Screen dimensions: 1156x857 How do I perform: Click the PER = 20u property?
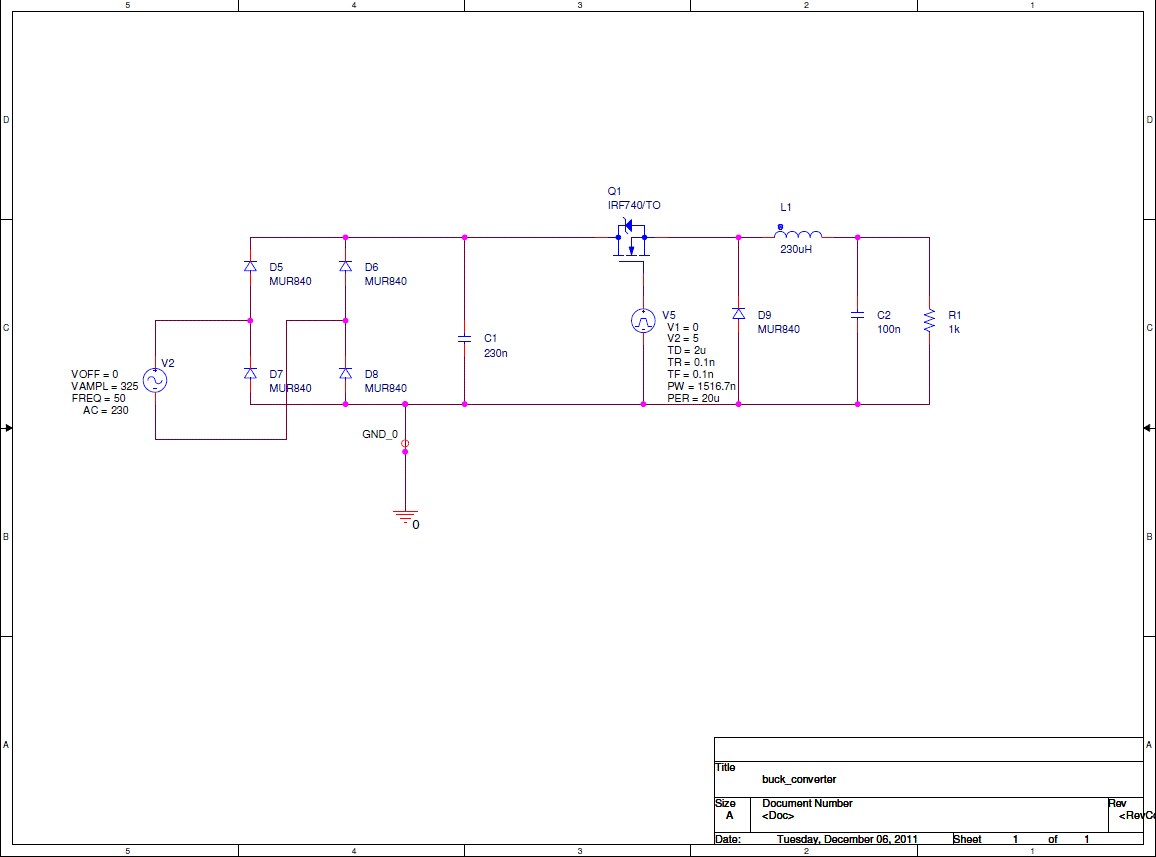pos(694,398)
